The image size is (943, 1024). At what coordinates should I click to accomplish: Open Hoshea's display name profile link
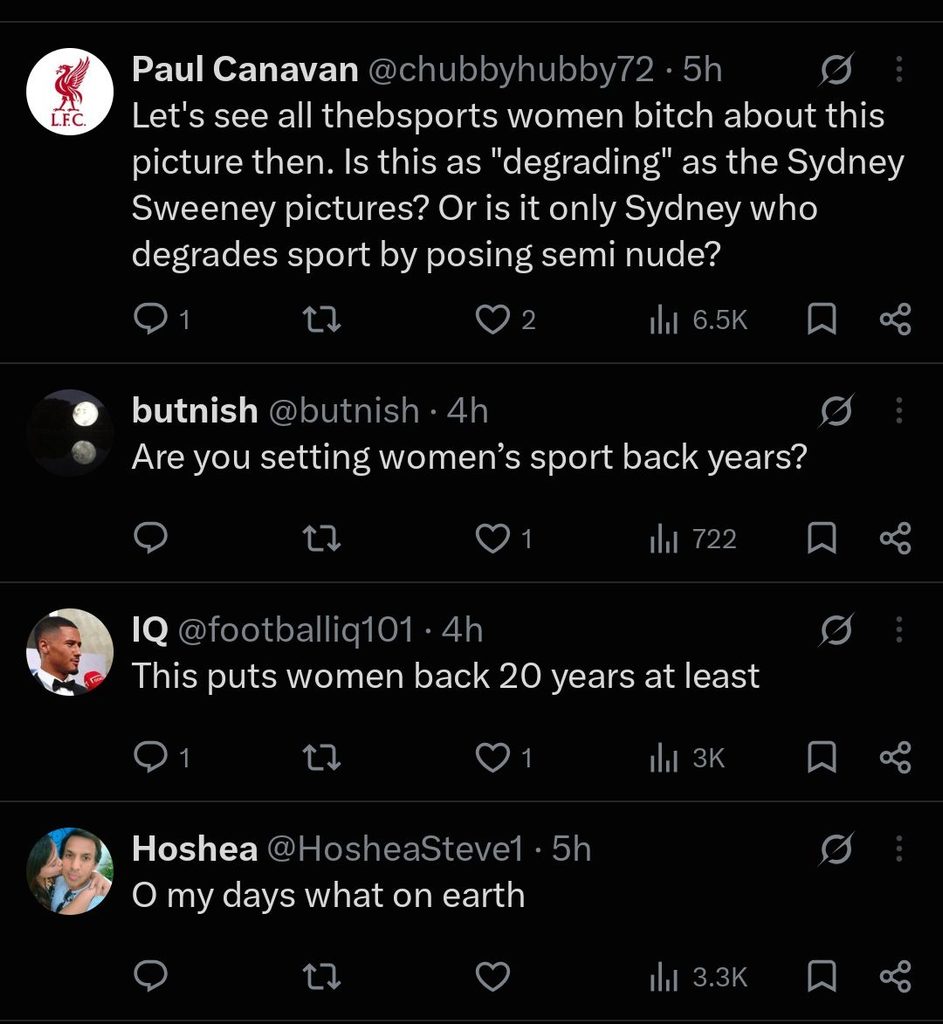click(x=195, y=848)
